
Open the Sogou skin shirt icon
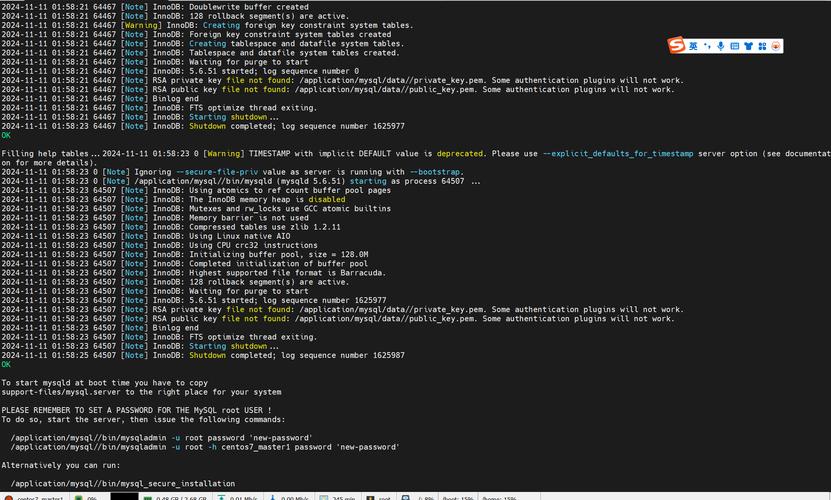pos(748,46)
